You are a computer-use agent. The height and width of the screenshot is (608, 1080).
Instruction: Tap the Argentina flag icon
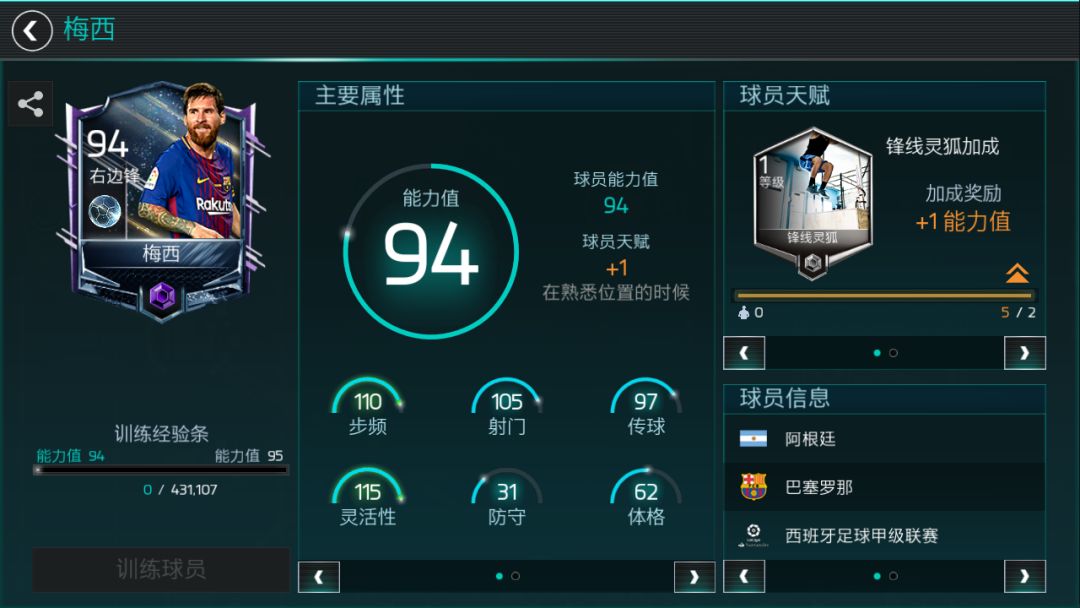pyautogui.click(x=753, y=439)
